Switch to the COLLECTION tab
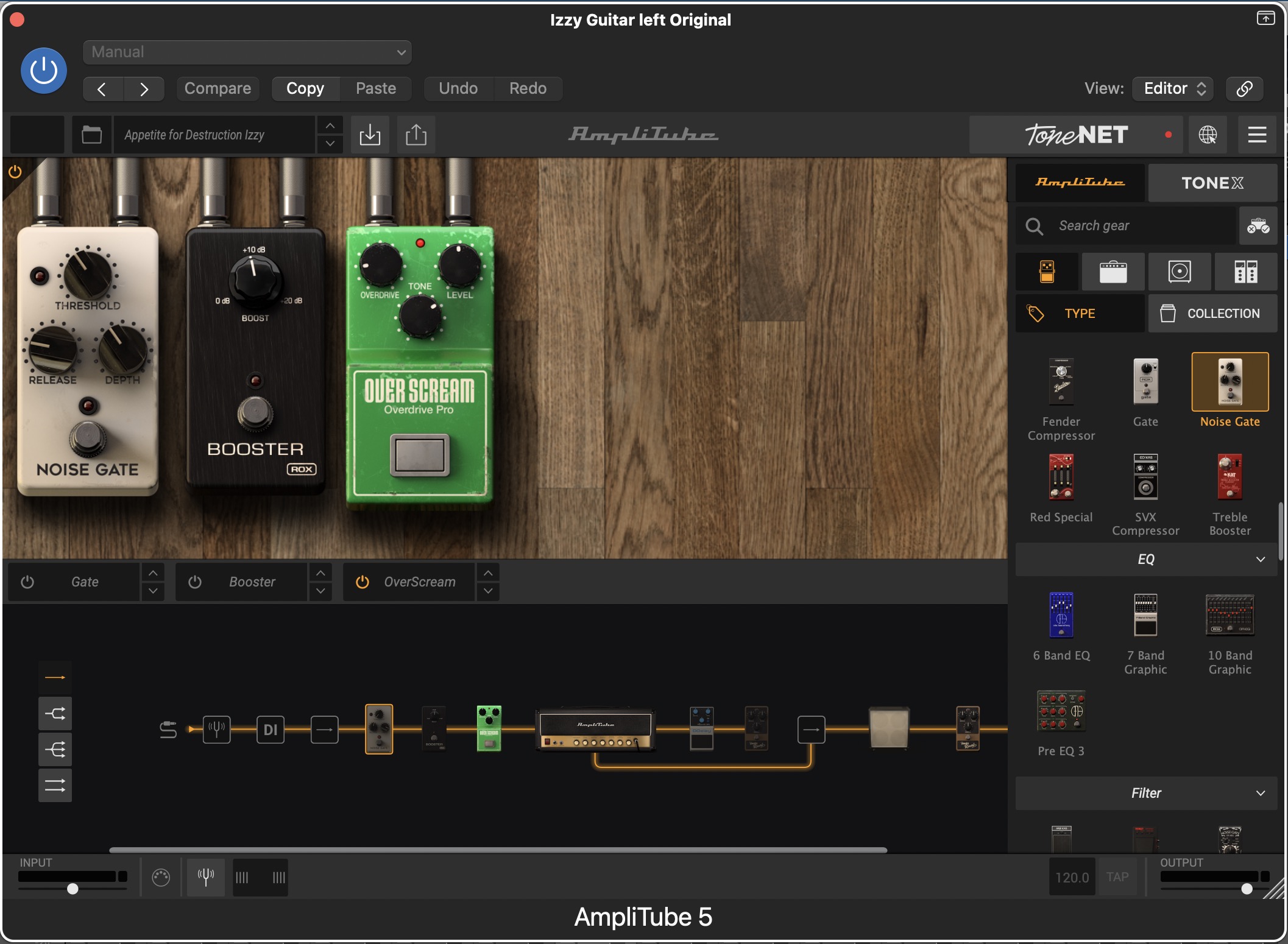1288x944 pixels. pyautogui.click(x=1212, y=314)
